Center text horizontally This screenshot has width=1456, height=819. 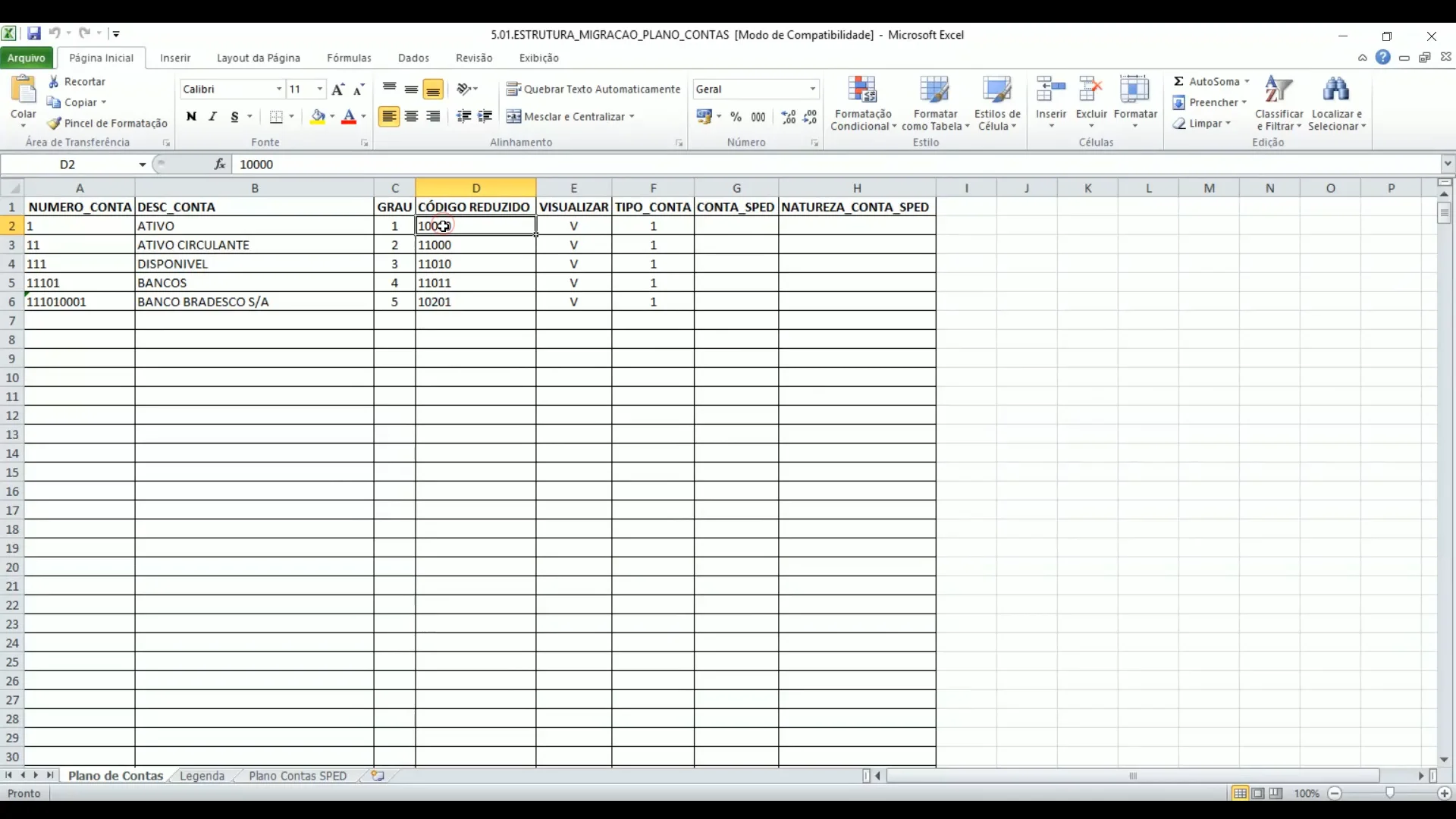point(411,116)
